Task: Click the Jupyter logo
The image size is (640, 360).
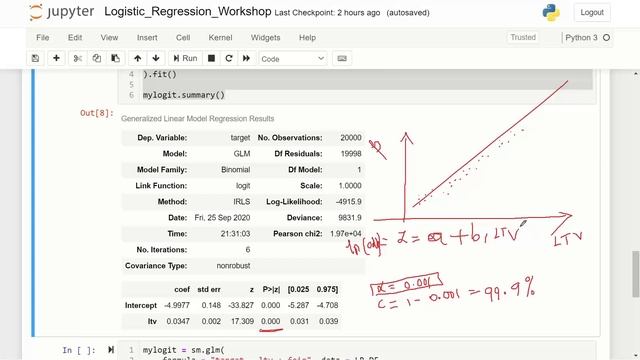Action: coord(62,12)
